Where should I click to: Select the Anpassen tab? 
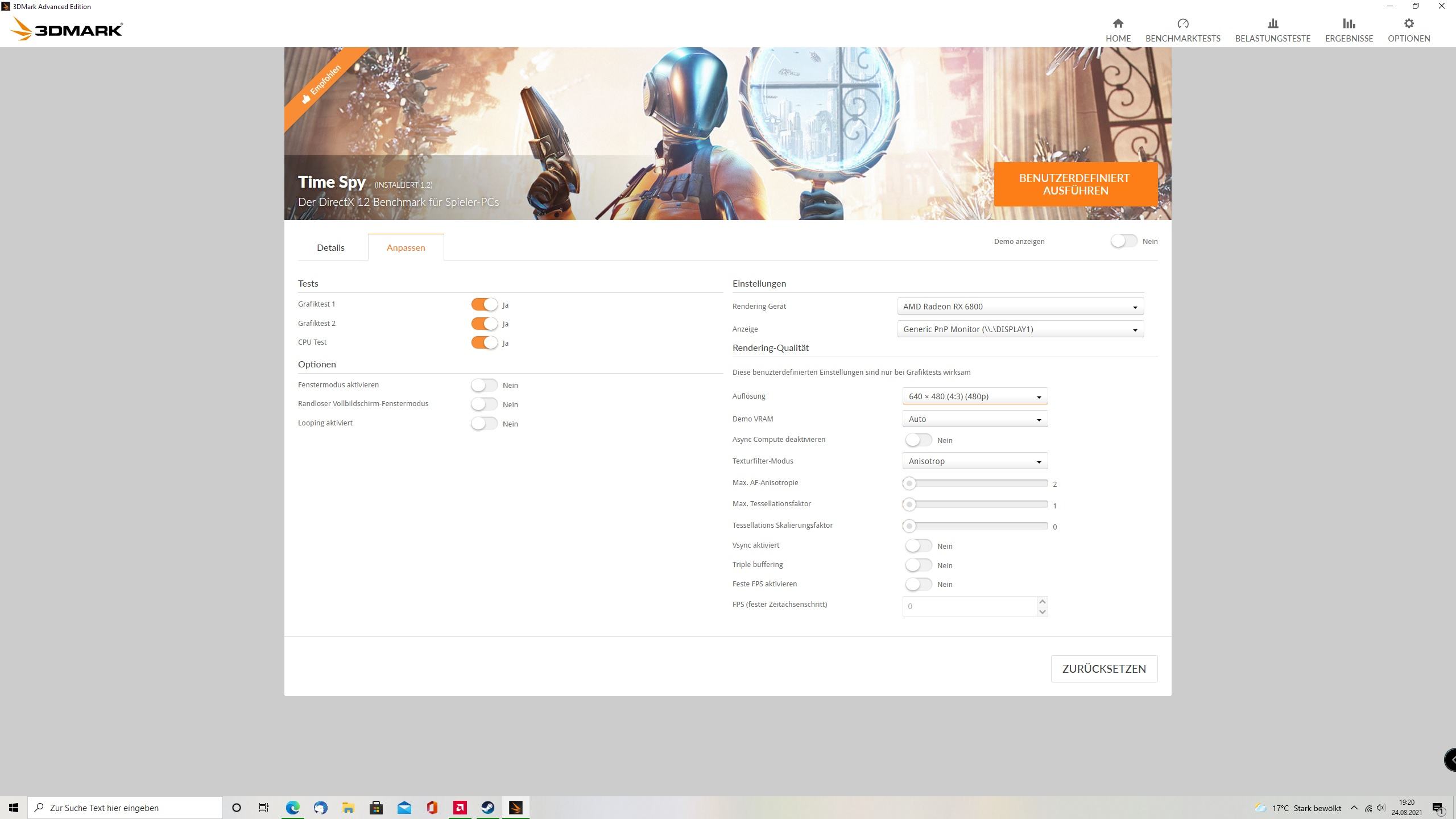pos(406,247)
